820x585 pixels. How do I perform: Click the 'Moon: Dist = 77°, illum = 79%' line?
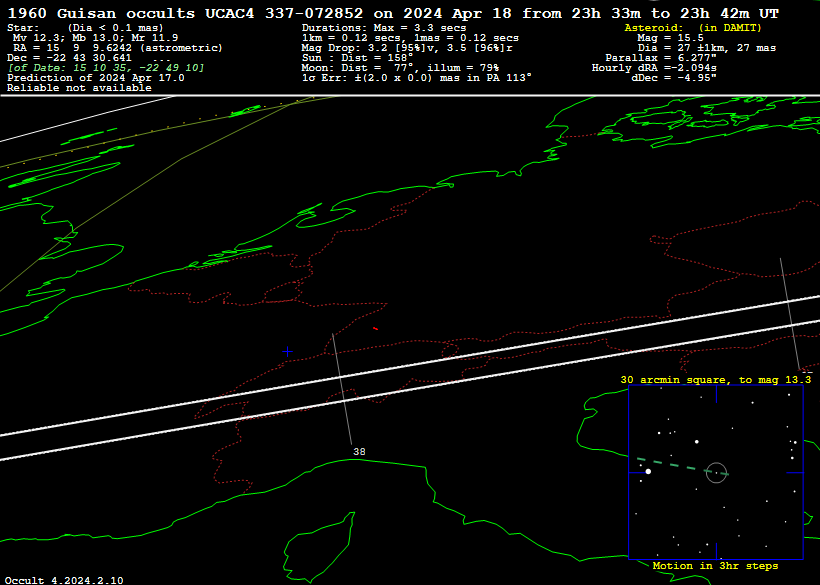[x=400, y=68]
